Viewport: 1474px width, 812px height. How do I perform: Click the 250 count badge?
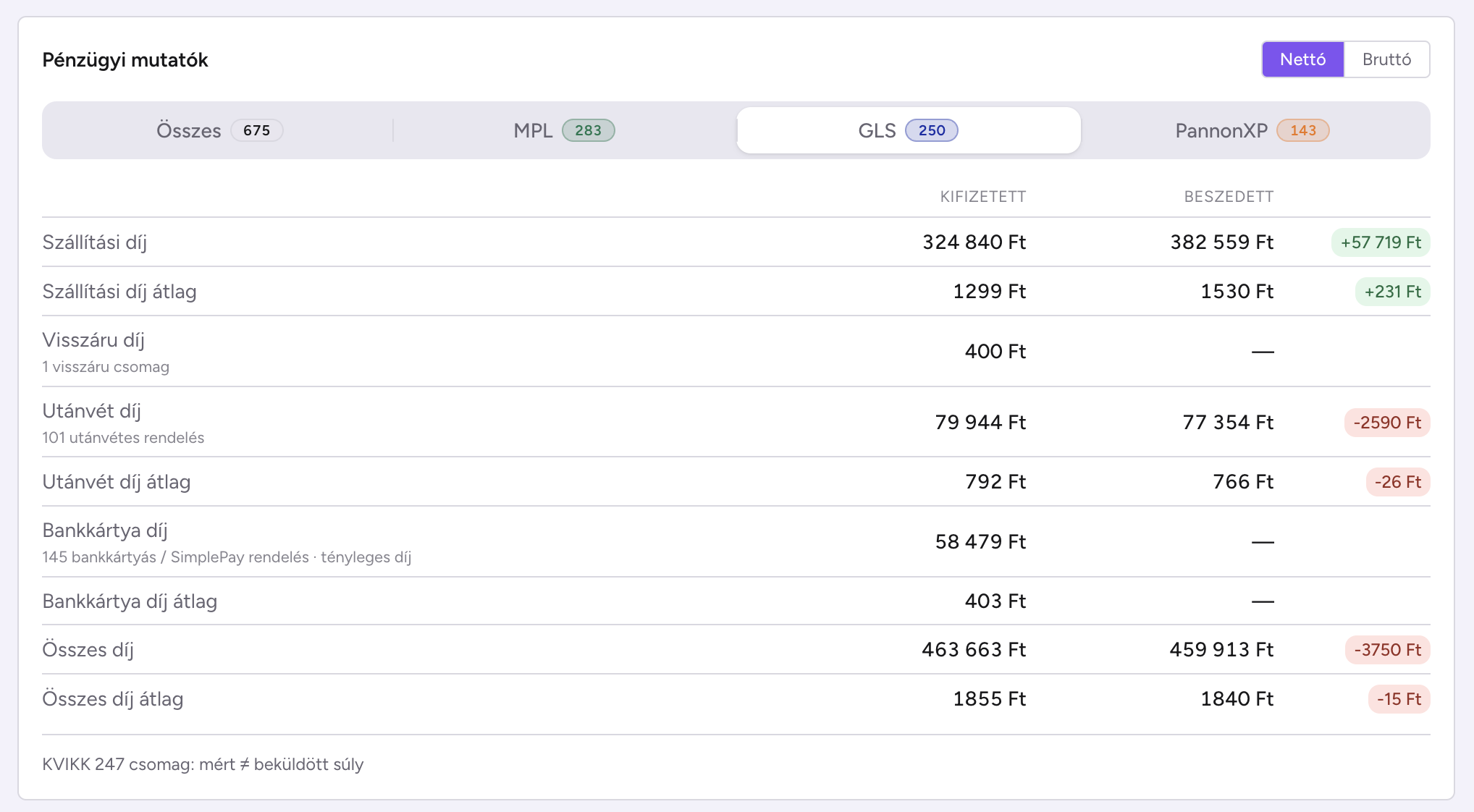tap(932, 130)
